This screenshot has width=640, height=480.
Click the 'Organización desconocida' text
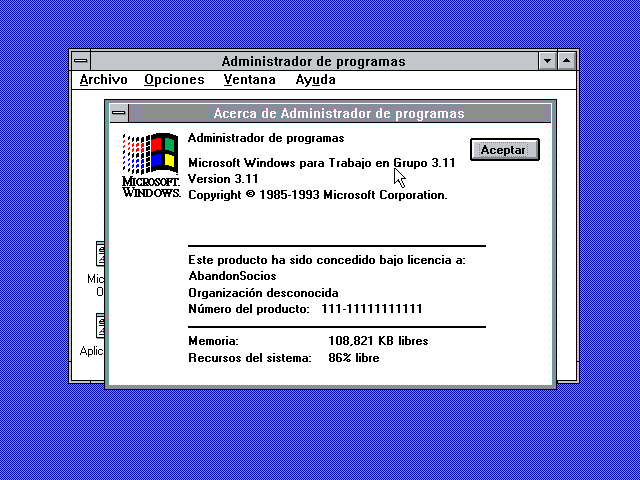pyautogui.click(x=263, y=293)
